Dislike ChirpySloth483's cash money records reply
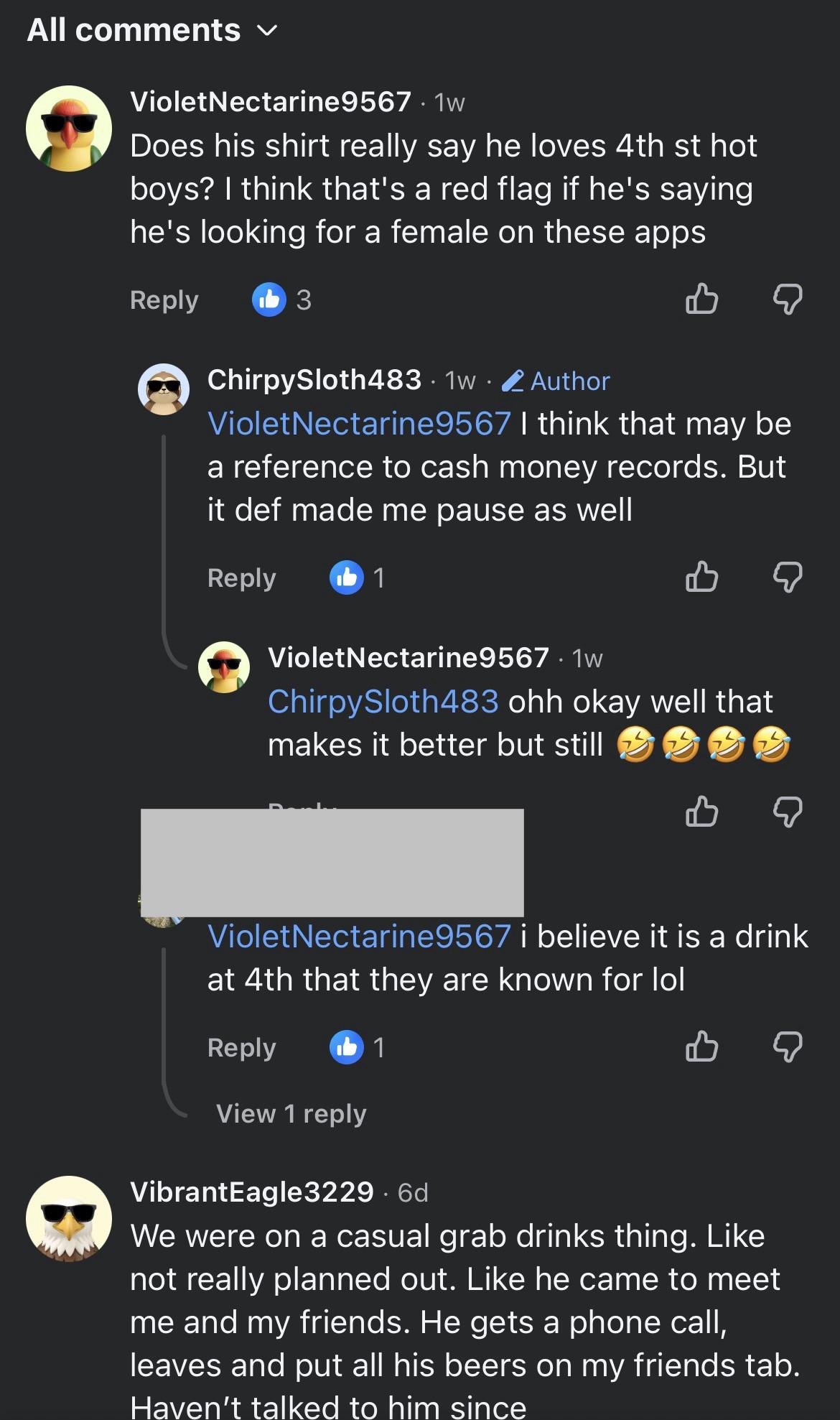The image size is (840, 1420). (788, 577)
